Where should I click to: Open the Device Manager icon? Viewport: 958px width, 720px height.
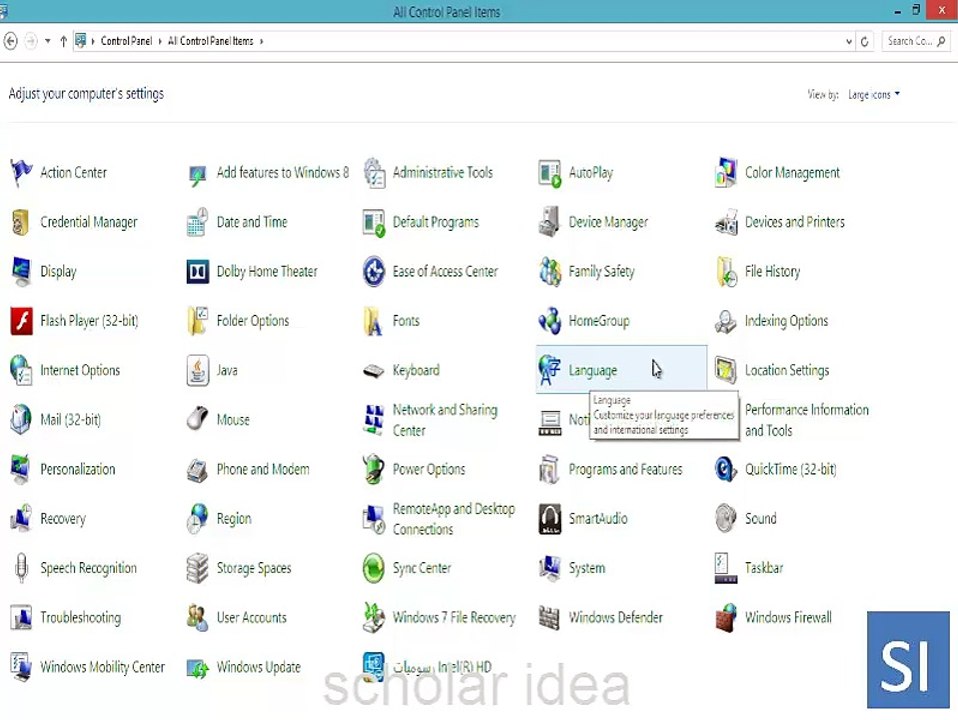coord(549,221)
